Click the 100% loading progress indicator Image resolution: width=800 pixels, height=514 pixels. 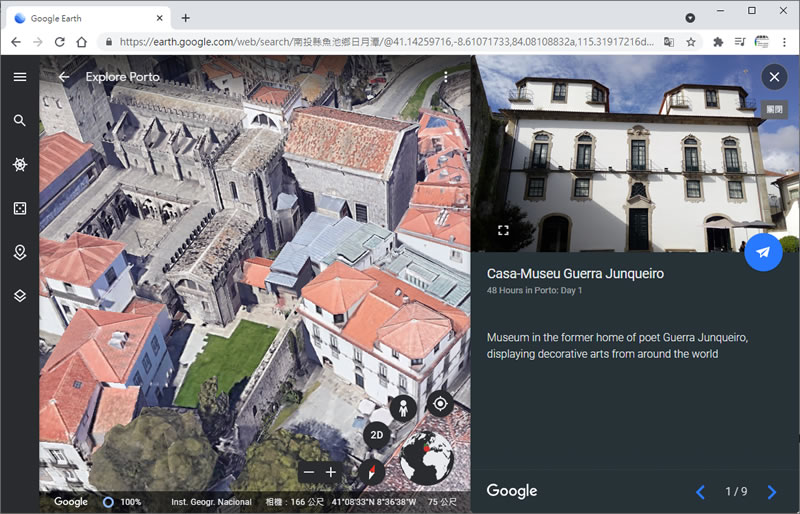click(x=122, y=502)
